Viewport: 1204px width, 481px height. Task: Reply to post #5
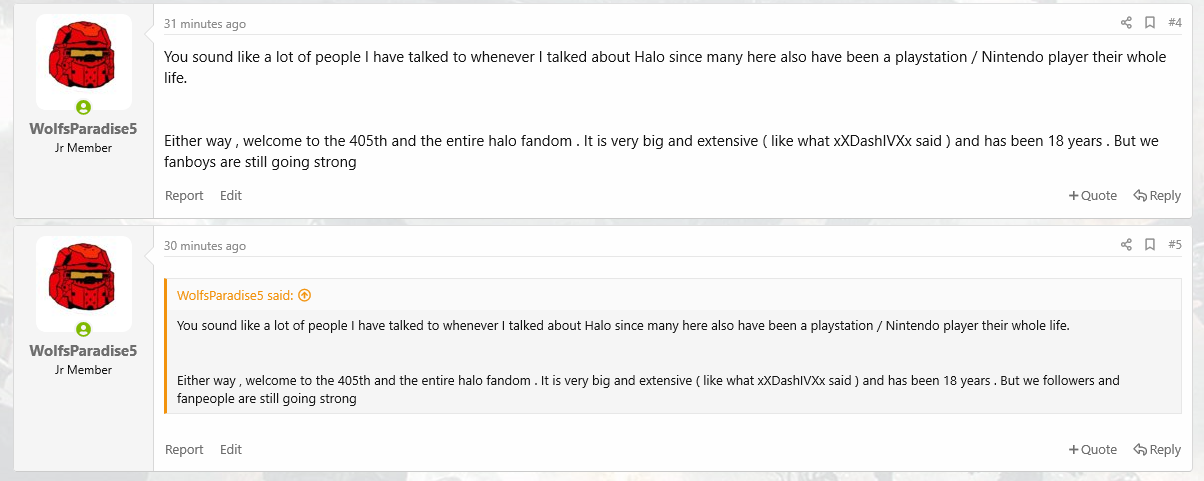point(1157,450)
